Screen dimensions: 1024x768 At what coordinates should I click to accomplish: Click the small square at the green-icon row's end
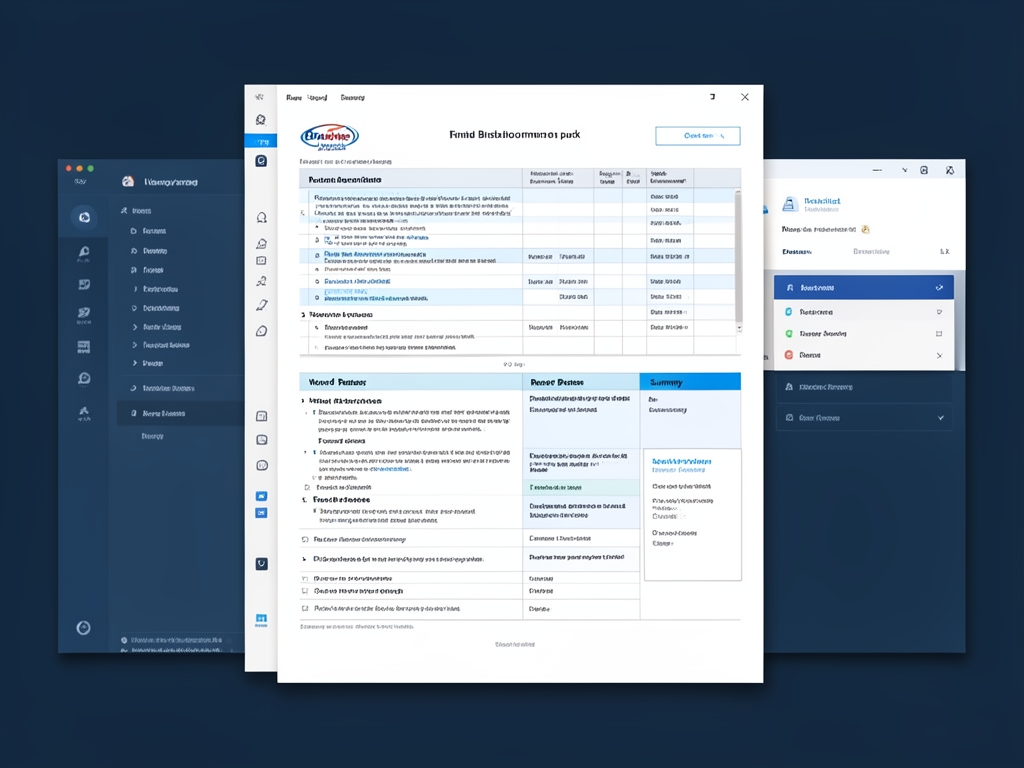click(939, 334)
